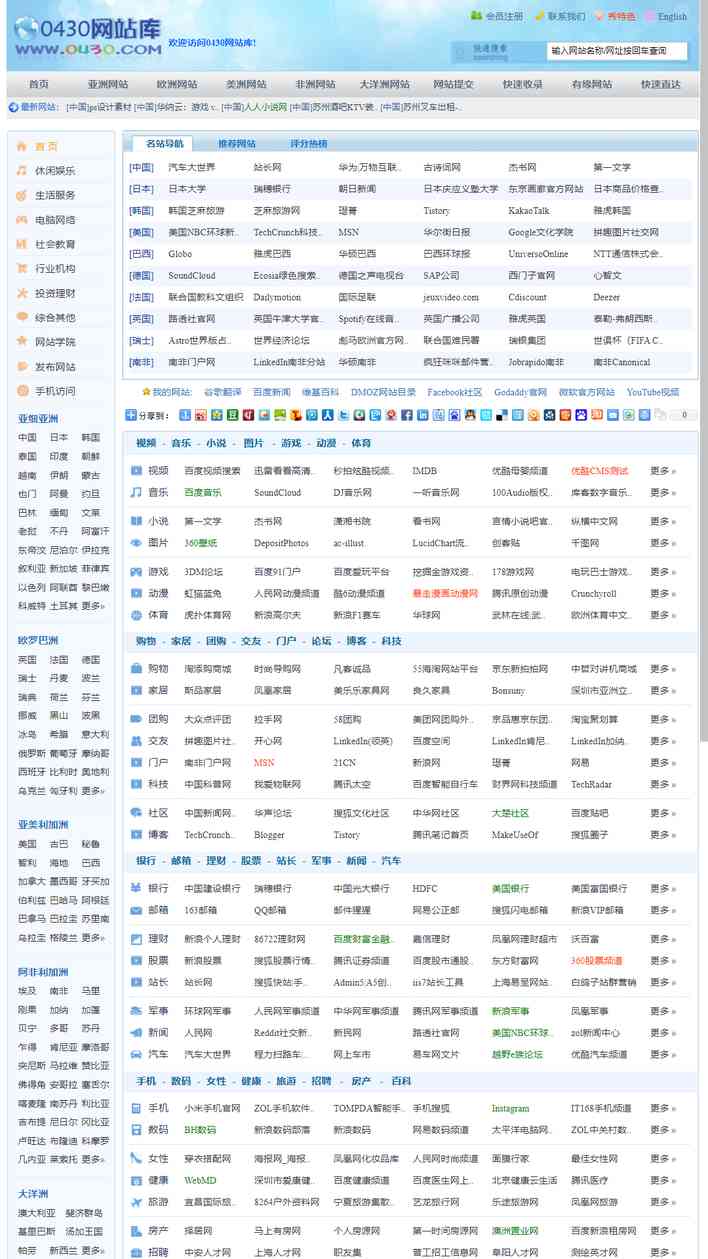Click the member icon beside 会员注册
This screenshot has width=708, height=1259.
tap(476, 16)
